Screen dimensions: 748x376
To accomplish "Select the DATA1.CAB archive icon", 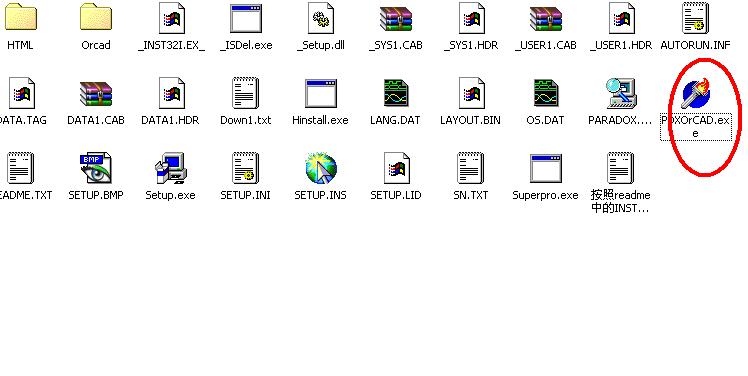I will tap(95, 93).
